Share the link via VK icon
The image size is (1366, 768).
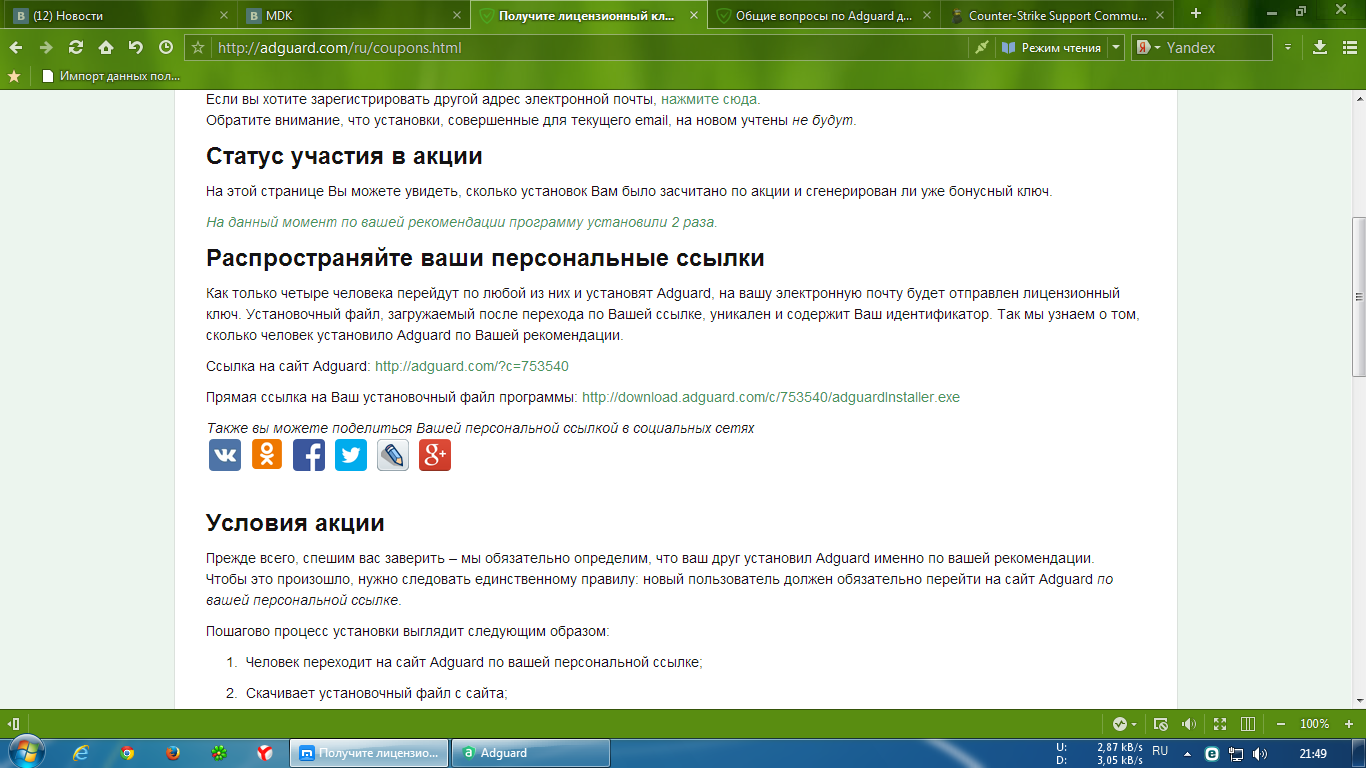[x=225, y=455]
